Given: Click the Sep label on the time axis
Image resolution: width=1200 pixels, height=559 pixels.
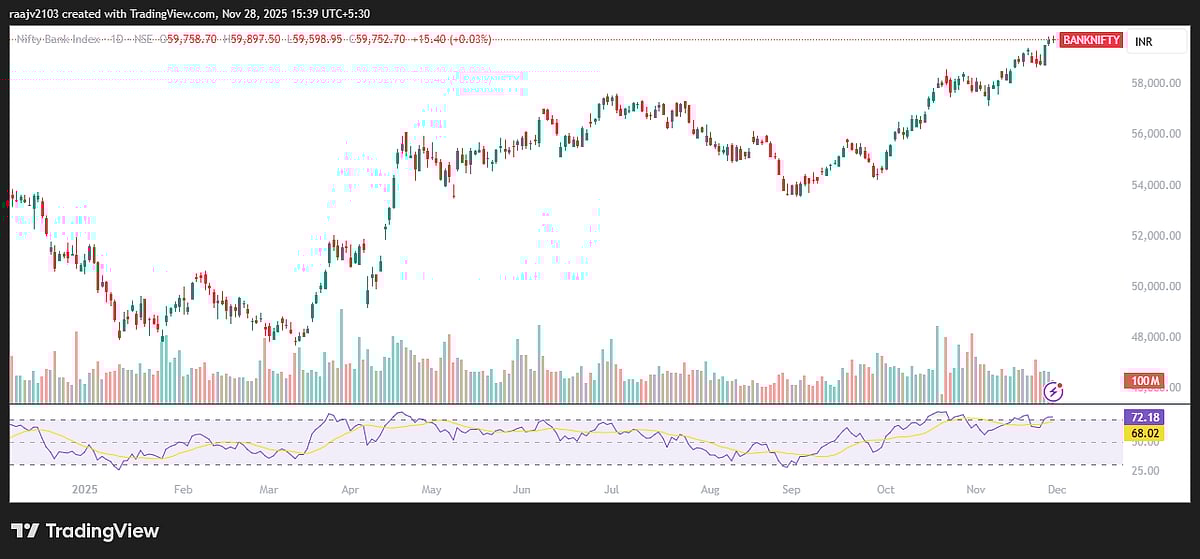Looking at the screenshot, I should (790, 491).
